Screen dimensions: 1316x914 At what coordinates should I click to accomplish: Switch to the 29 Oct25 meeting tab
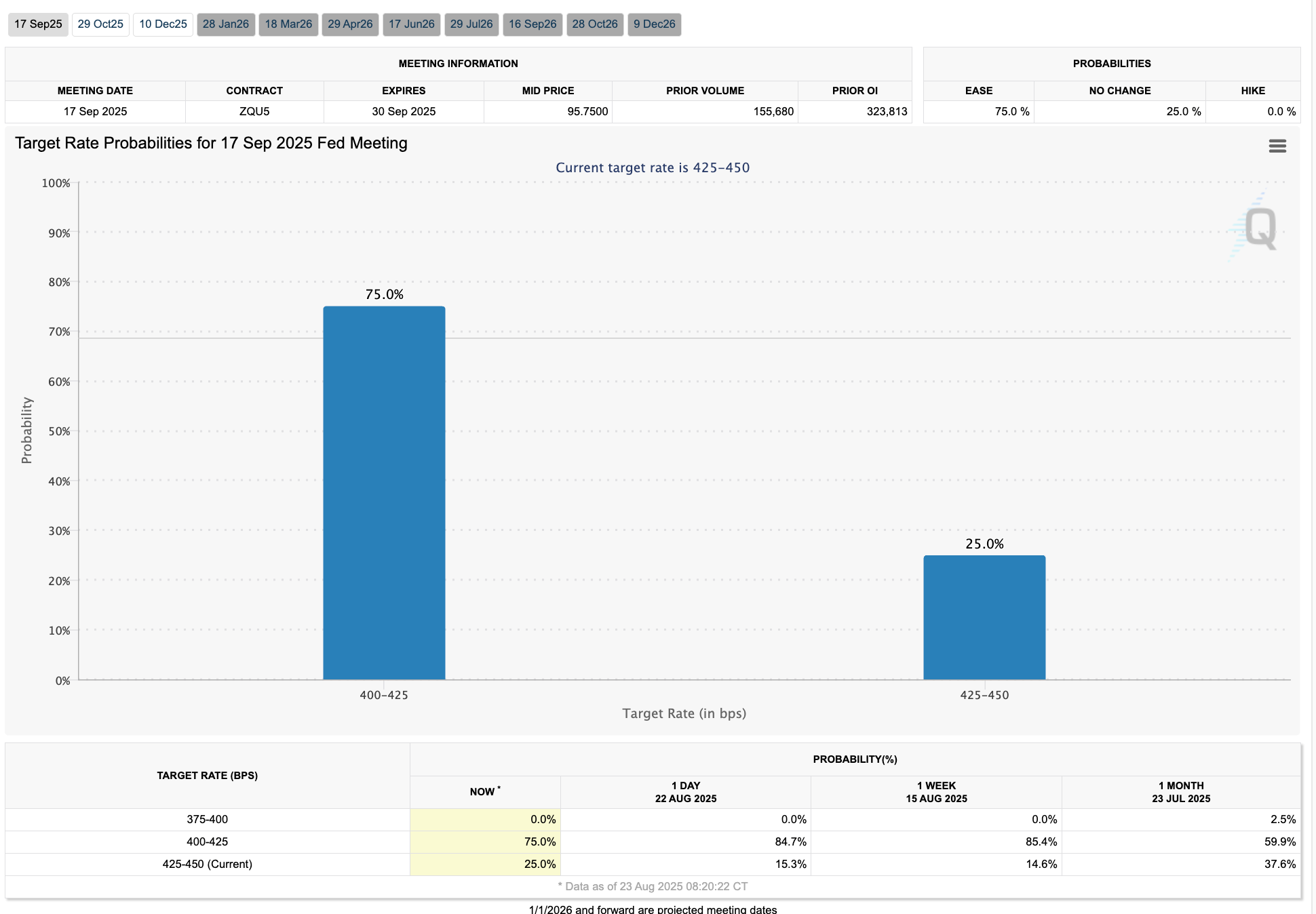coord(100,24)
